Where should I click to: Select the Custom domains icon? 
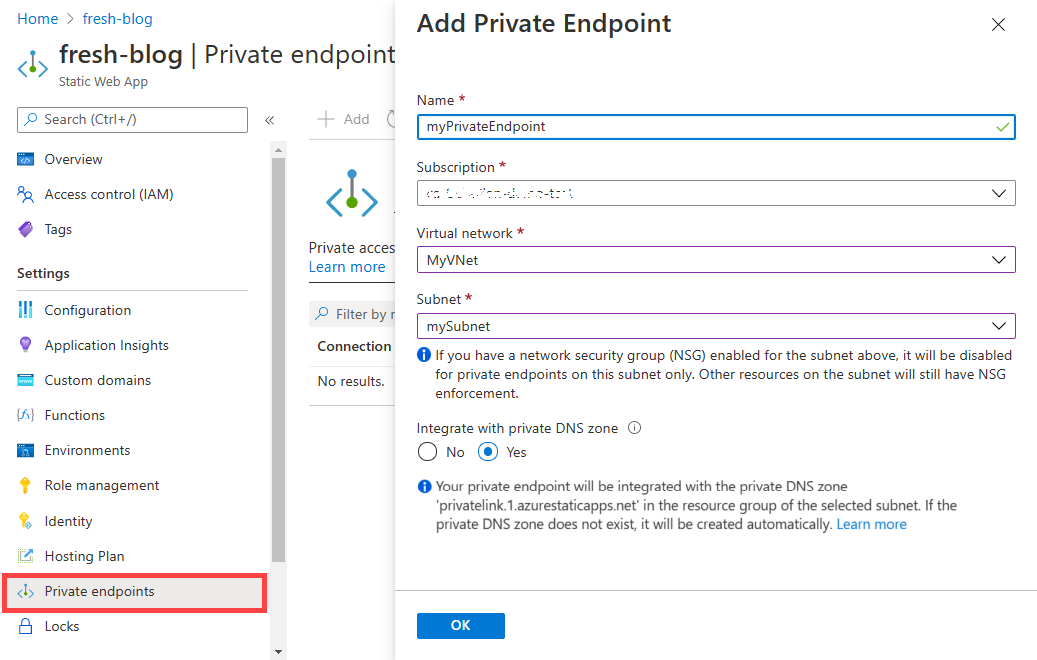[x=27, y=380]
